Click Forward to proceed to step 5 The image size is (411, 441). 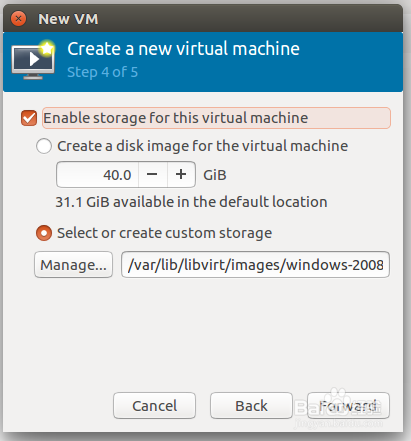348,406
